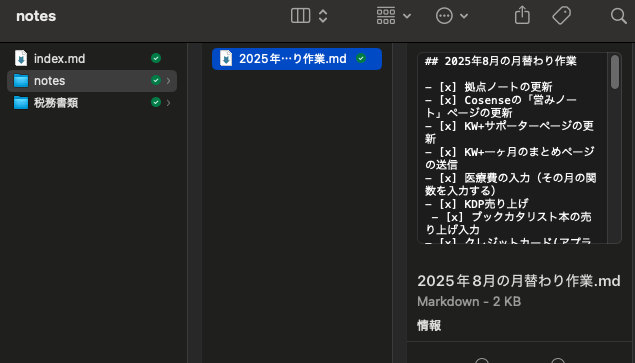Click preview line KDP売り上げ
The height and width of the screenshot is (363, 635).
(x=477, y=204)
